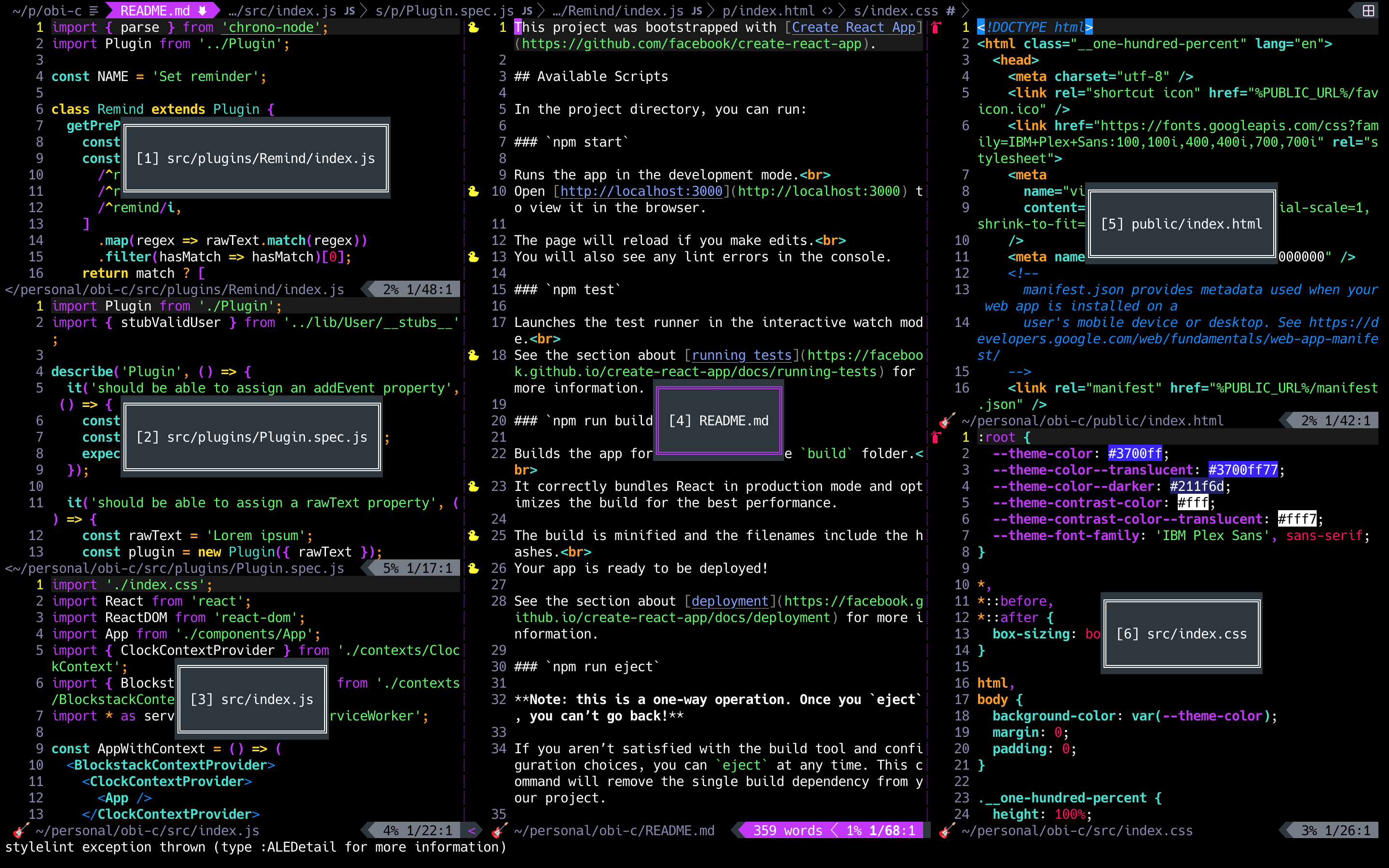Open the bracketed http://localhost:3000 link
This screenshot has height=868, width=1389.
(x=641, y=191)
